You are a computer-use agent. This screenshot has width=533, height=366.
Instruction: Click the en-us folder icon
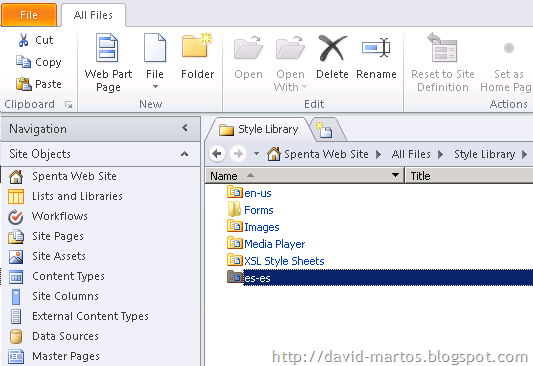pos(235,192)
